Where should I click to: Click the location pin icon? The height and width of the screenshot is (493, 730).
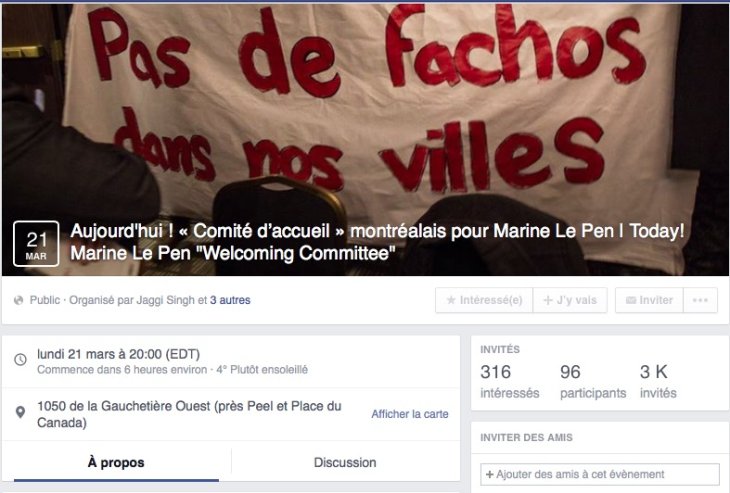[20, 412]
